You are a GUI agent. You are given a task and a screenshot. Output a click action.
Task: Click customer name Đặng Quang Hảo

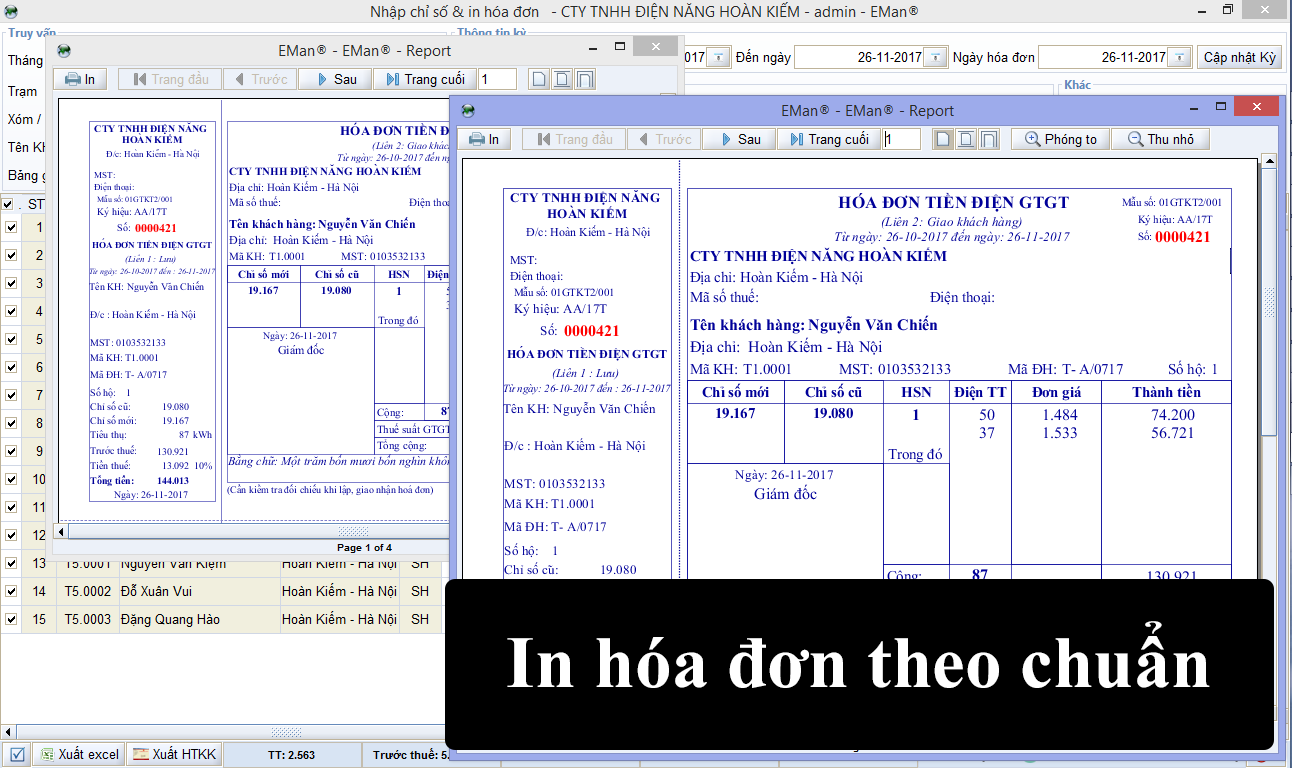170,619
